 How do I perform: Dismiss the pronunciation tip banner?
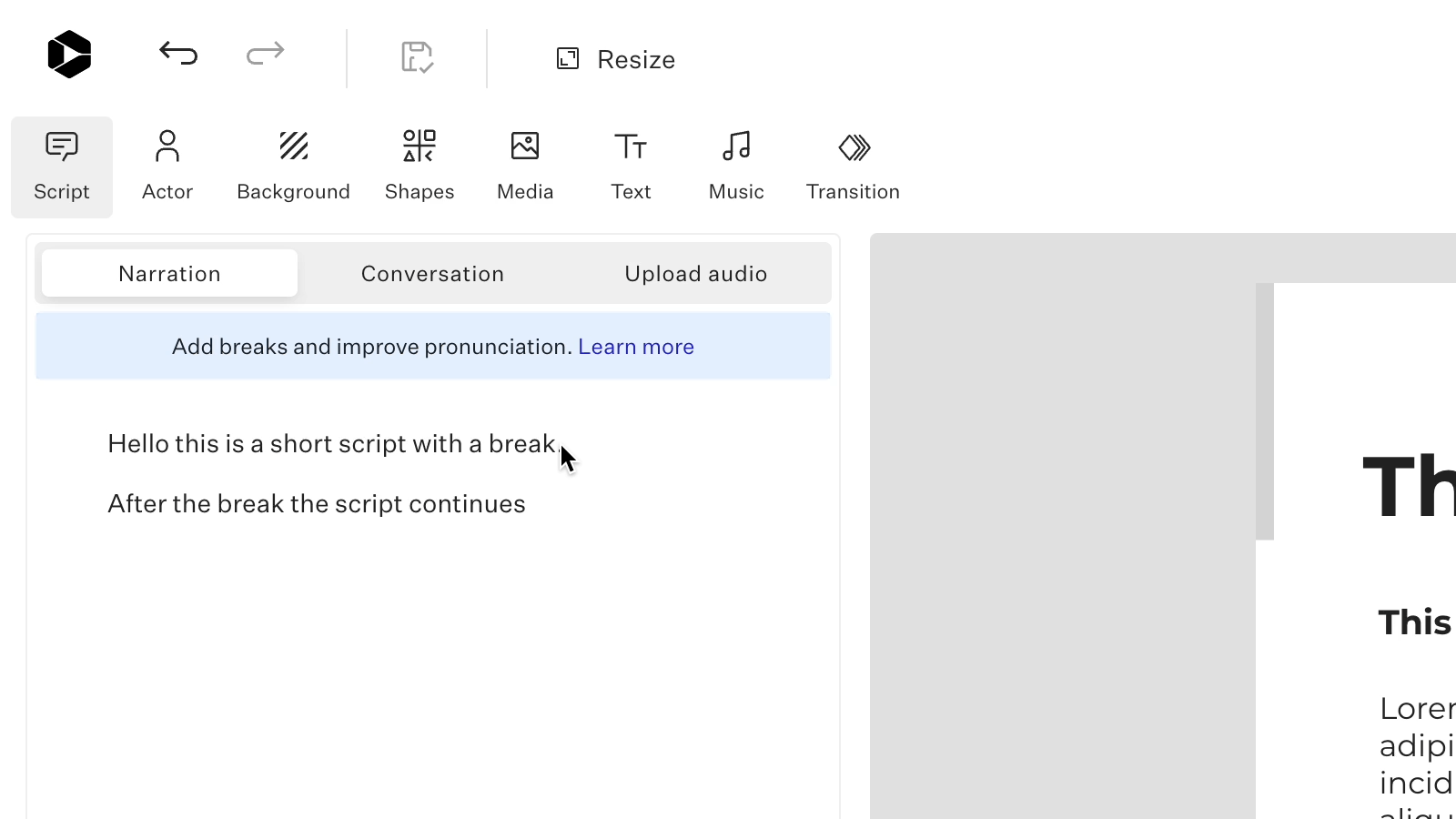tap(432, 346)
